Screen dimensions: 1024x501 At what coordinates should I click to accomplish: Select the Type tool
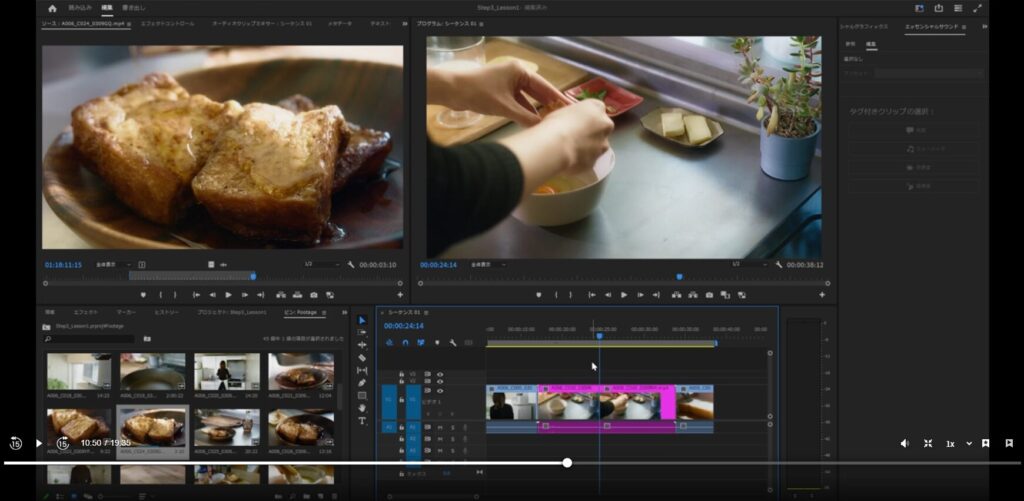click(x=362, y=421)
